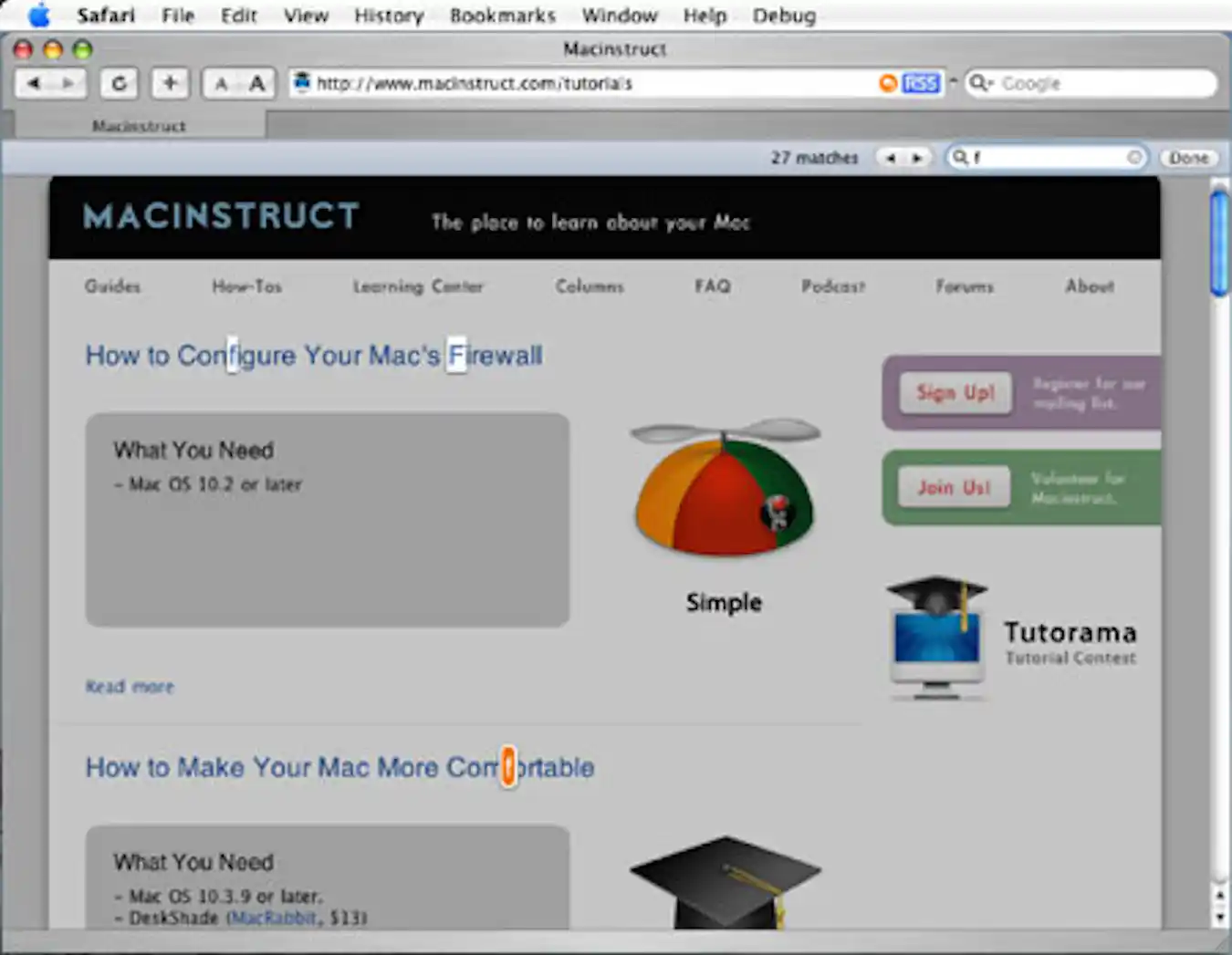The image size is (1232, 955).
Task: Select the Macinstruct tab
Action: click(137, 126)
